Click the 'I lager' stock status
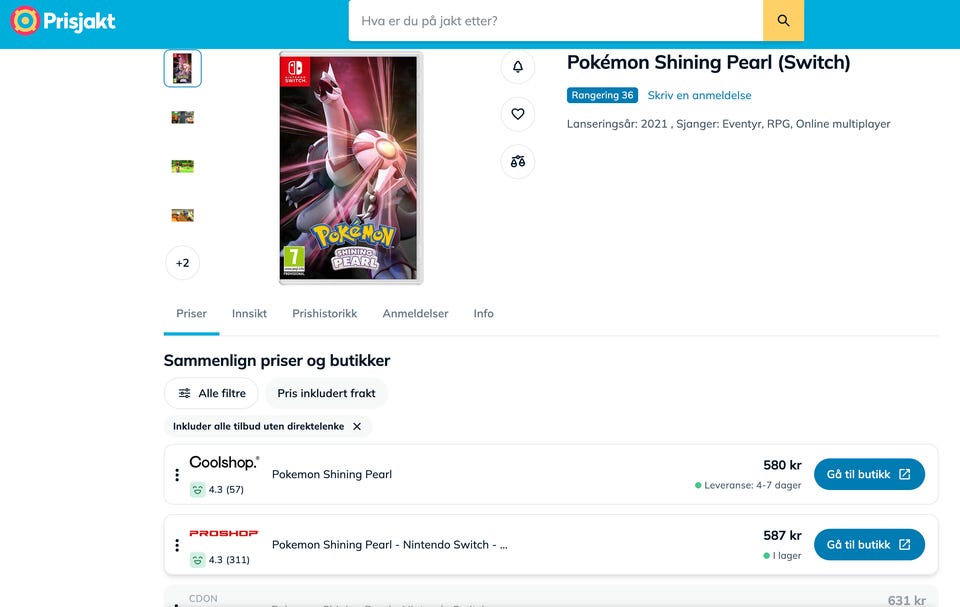960x607 pixels. pyautogui.click(x=782, y=556)
